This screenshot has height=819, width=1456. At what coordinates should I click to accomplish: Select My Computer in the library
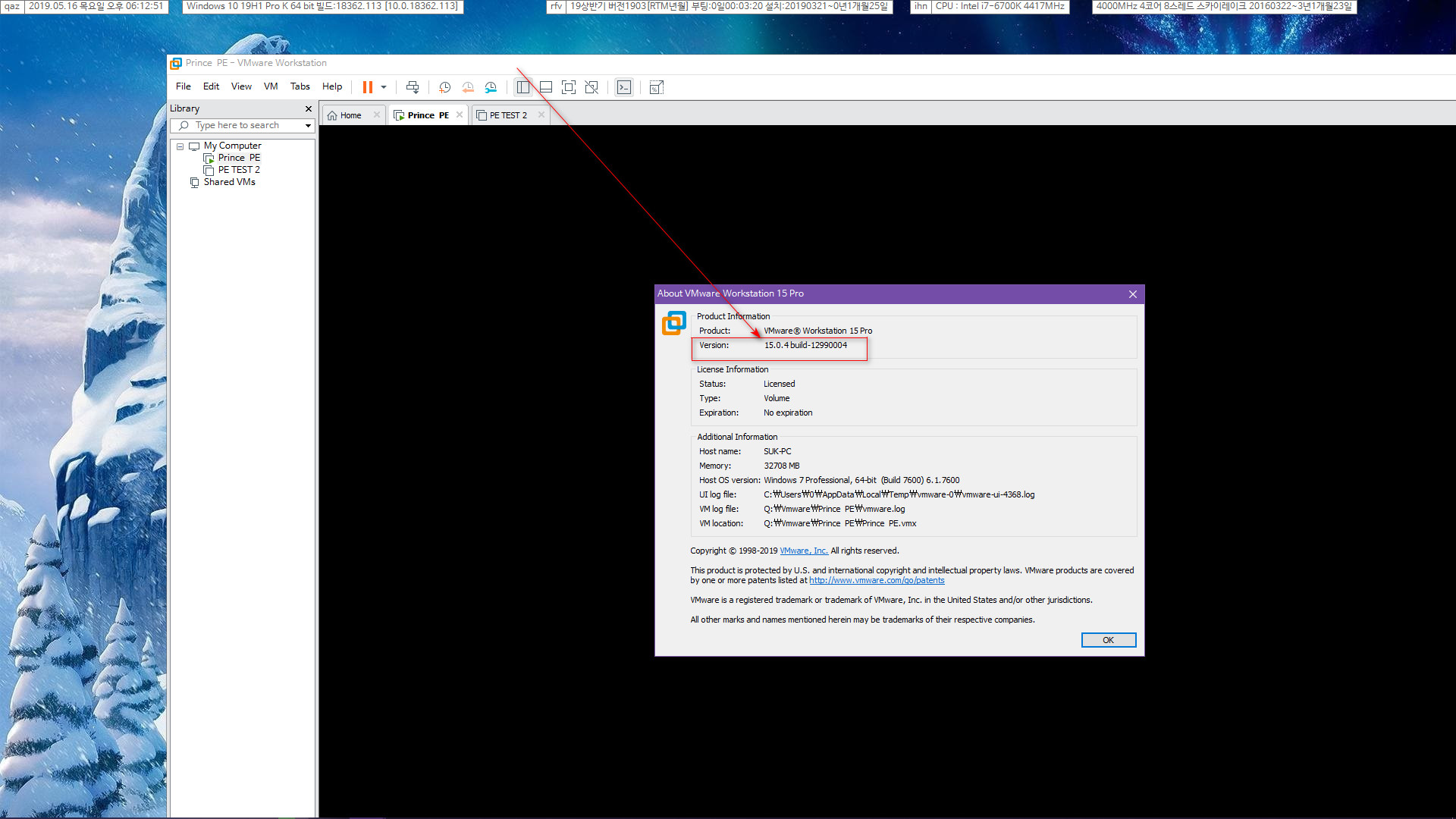[232, 146]
